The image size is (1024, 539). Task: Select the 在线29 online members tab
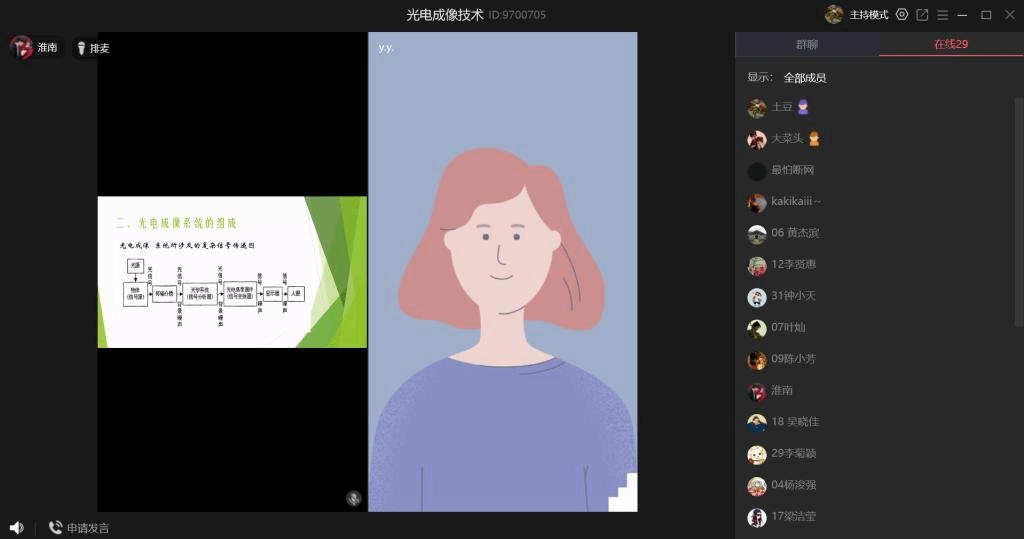[x=950, y=44]
